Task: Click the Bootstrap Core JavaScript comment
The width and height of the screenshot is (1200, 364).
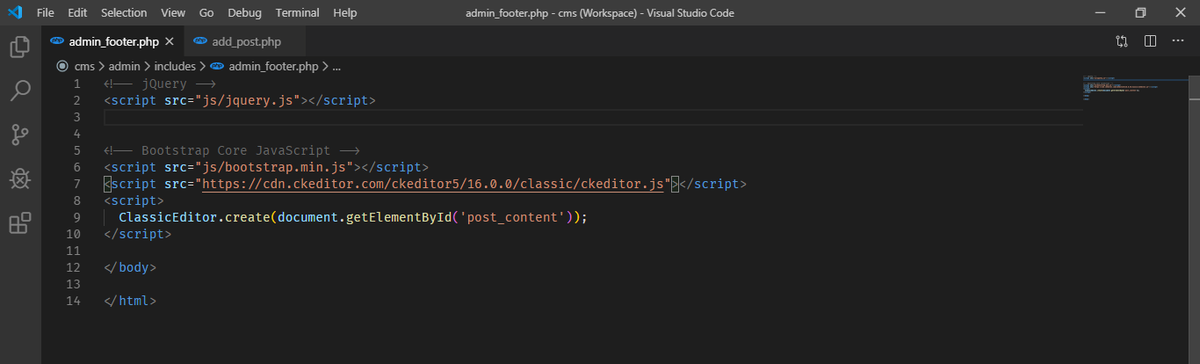Action: click(231, 150)
